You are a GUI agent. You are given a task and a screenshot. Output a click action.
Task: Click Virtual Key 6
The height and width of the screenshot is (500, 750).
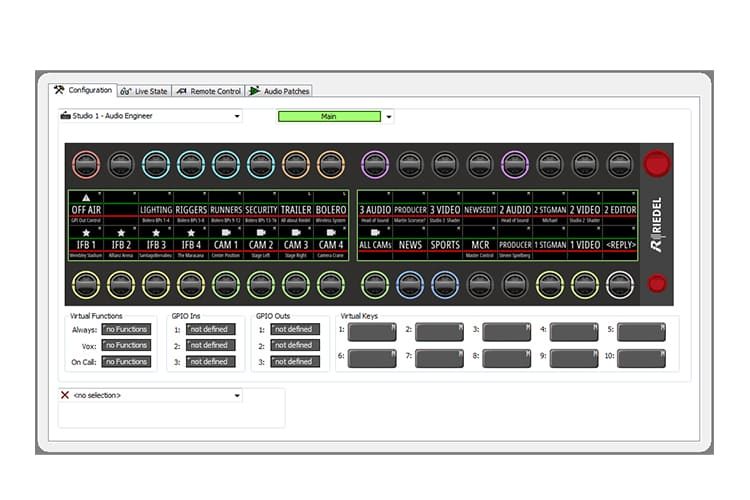click(372, 358)
